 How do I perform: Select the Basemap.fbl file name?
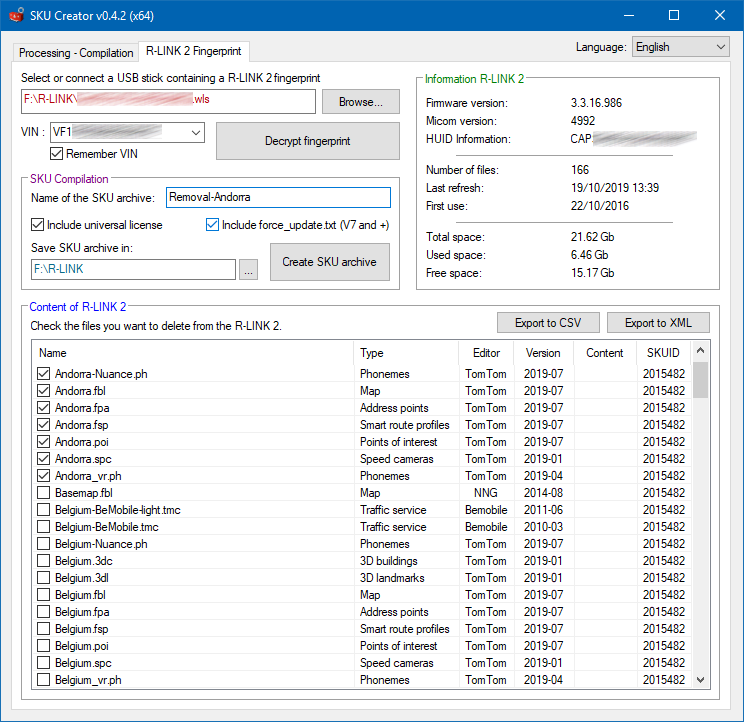coord(84,493)
